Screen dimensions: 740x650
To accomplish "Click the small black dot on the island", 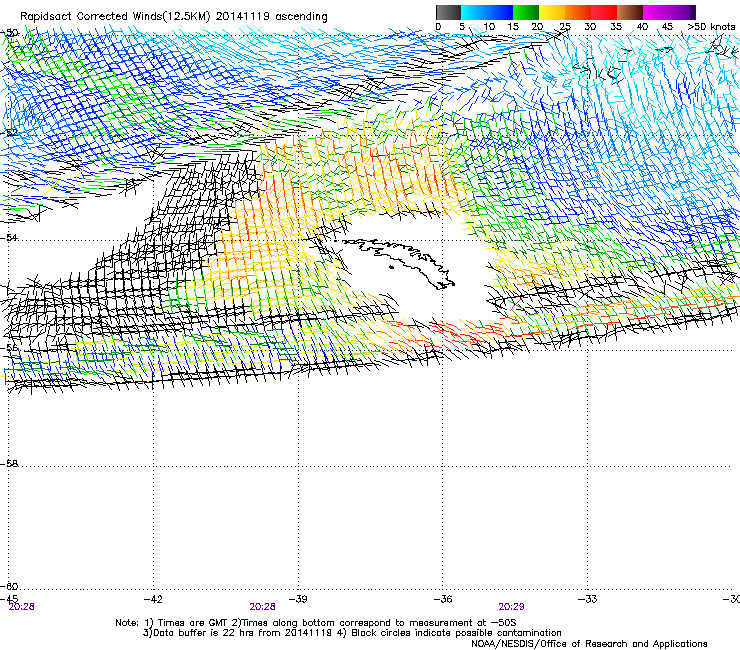I will point(391,268).
